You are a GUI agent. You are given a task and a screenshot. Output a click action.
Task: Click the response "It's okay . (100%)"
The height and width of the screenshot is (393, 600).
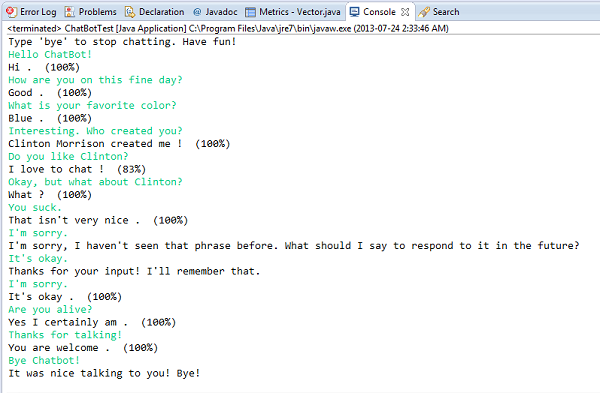click(x=65, y=297)
